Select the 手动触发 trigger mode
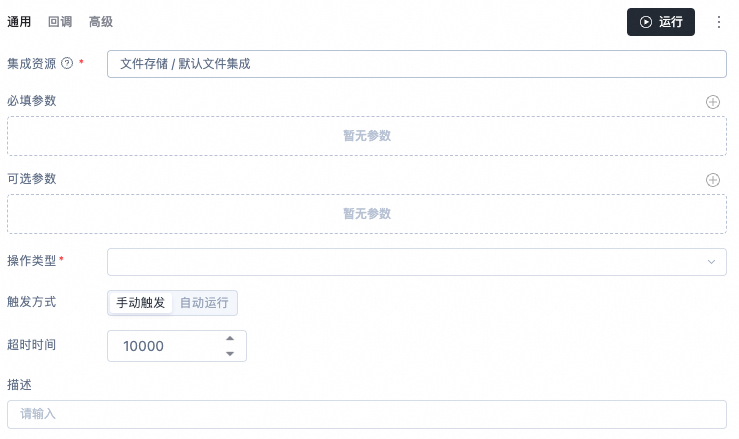The height and width of the screenshot is (439, 739). pyautogui.click(x=140, y=303)
